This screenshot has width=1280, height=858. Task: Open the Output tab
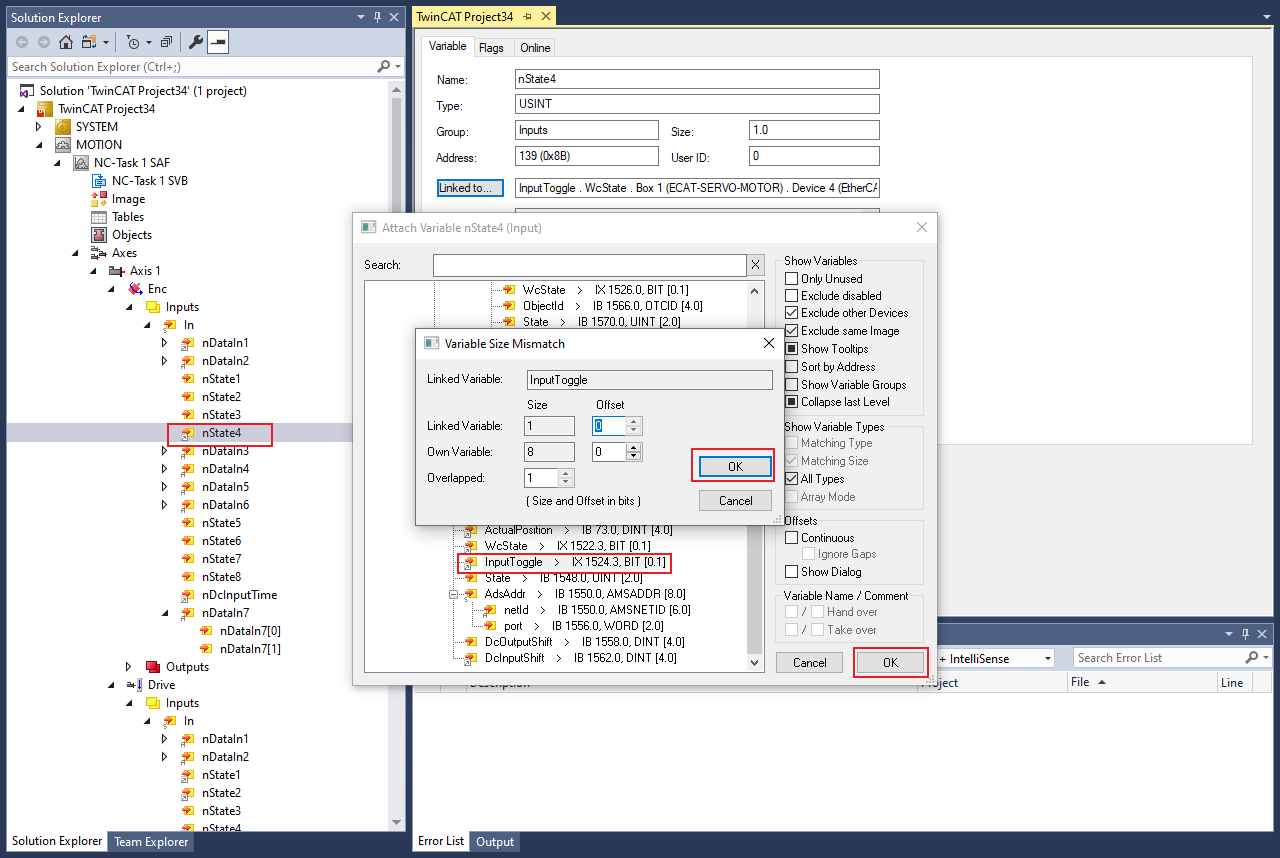(495, 842)
